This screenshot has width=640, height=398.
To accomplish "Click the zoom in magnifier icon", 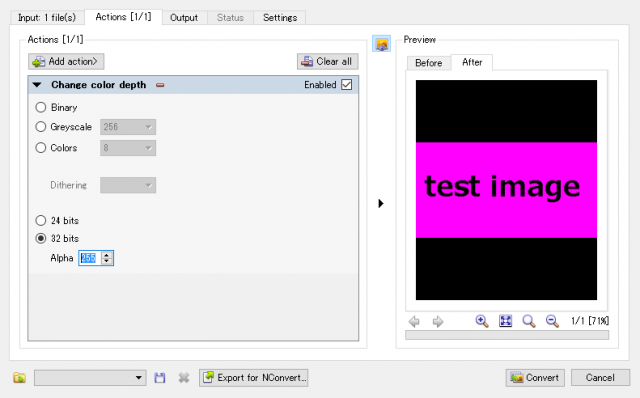I will coord(482,321).
